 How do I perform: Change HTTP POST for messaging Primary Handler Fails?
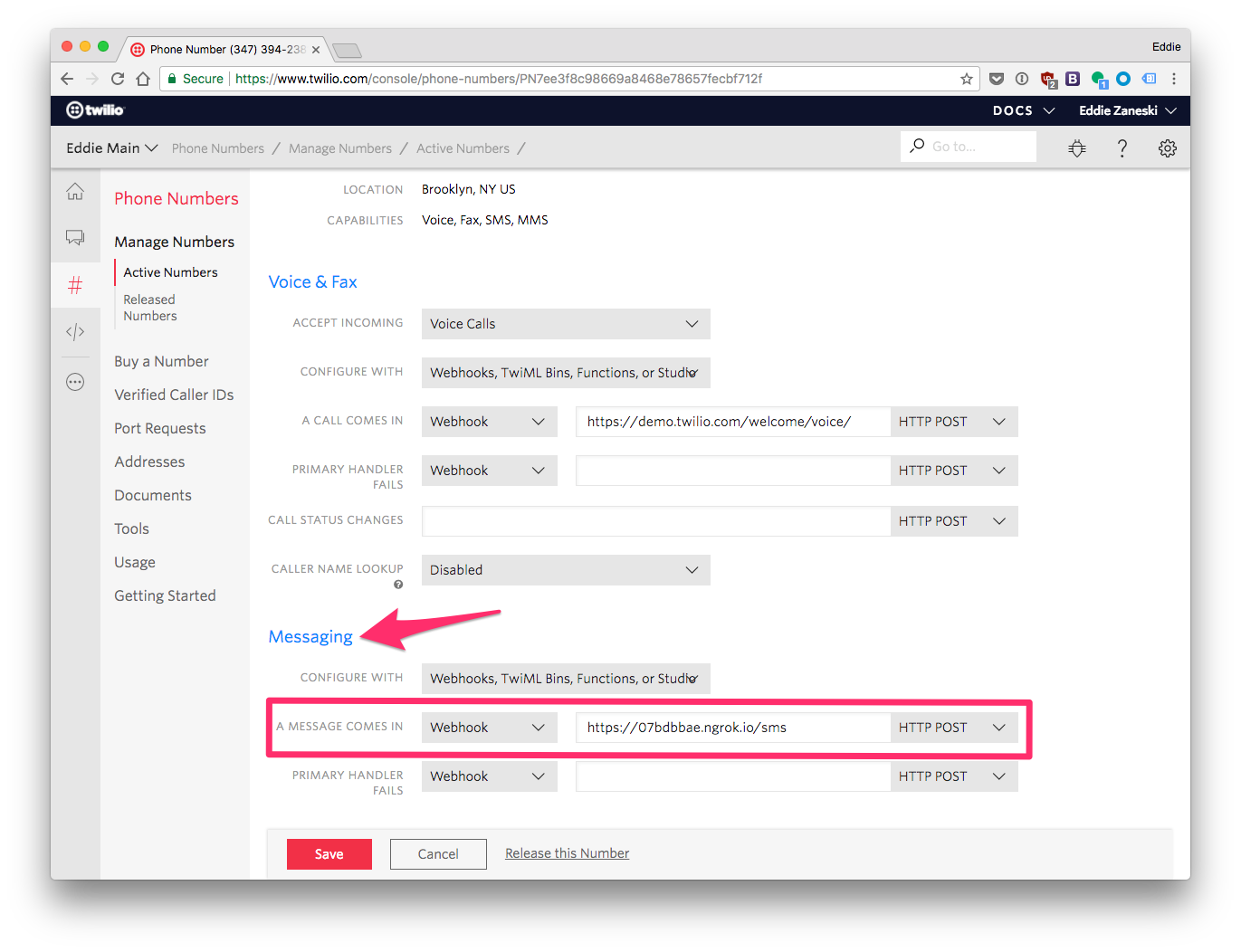pyautogui.click(x=954, y=776)
